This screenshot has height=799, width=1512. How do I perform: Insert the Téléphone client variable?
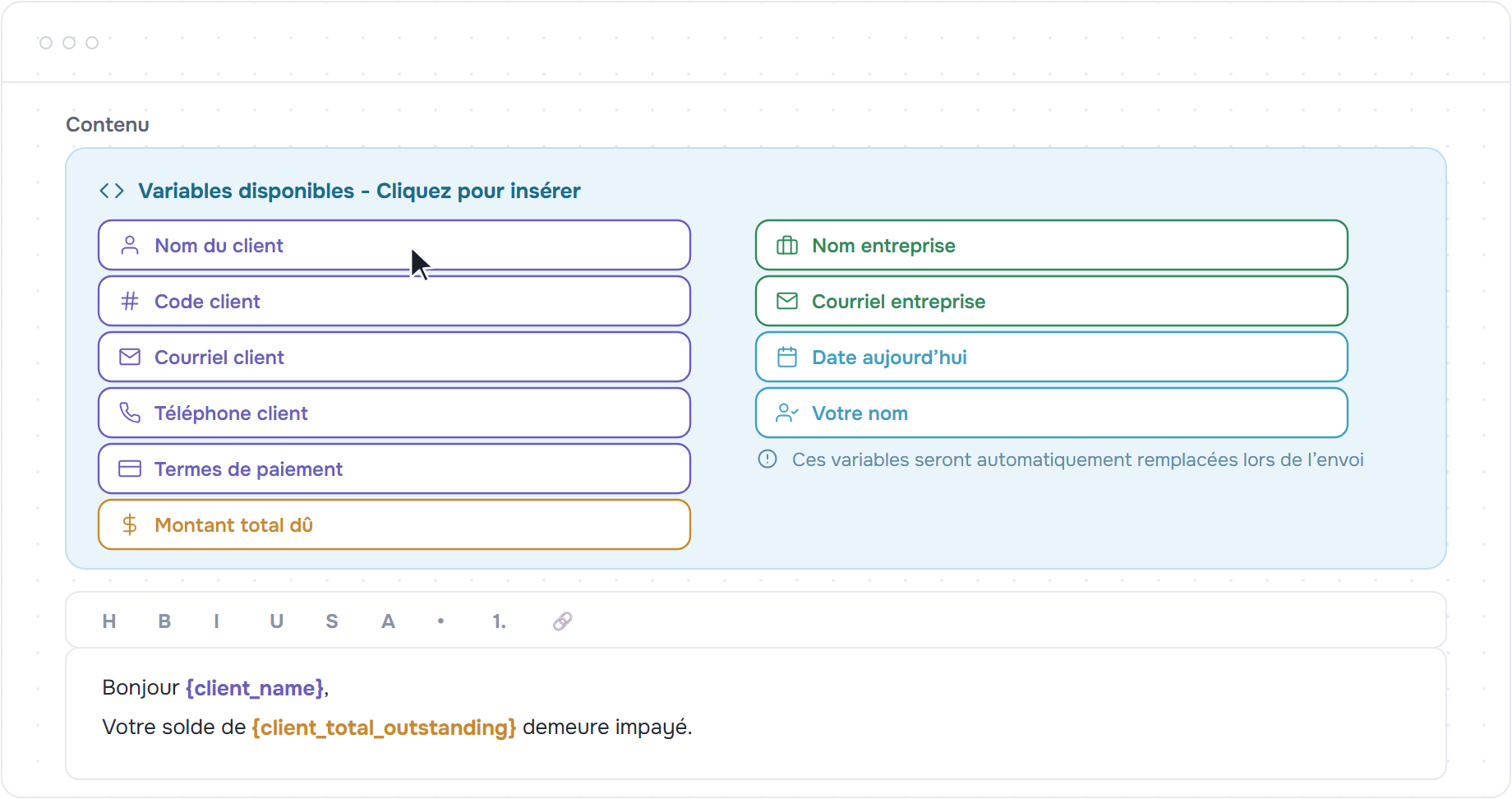click(x=394, y=413)
